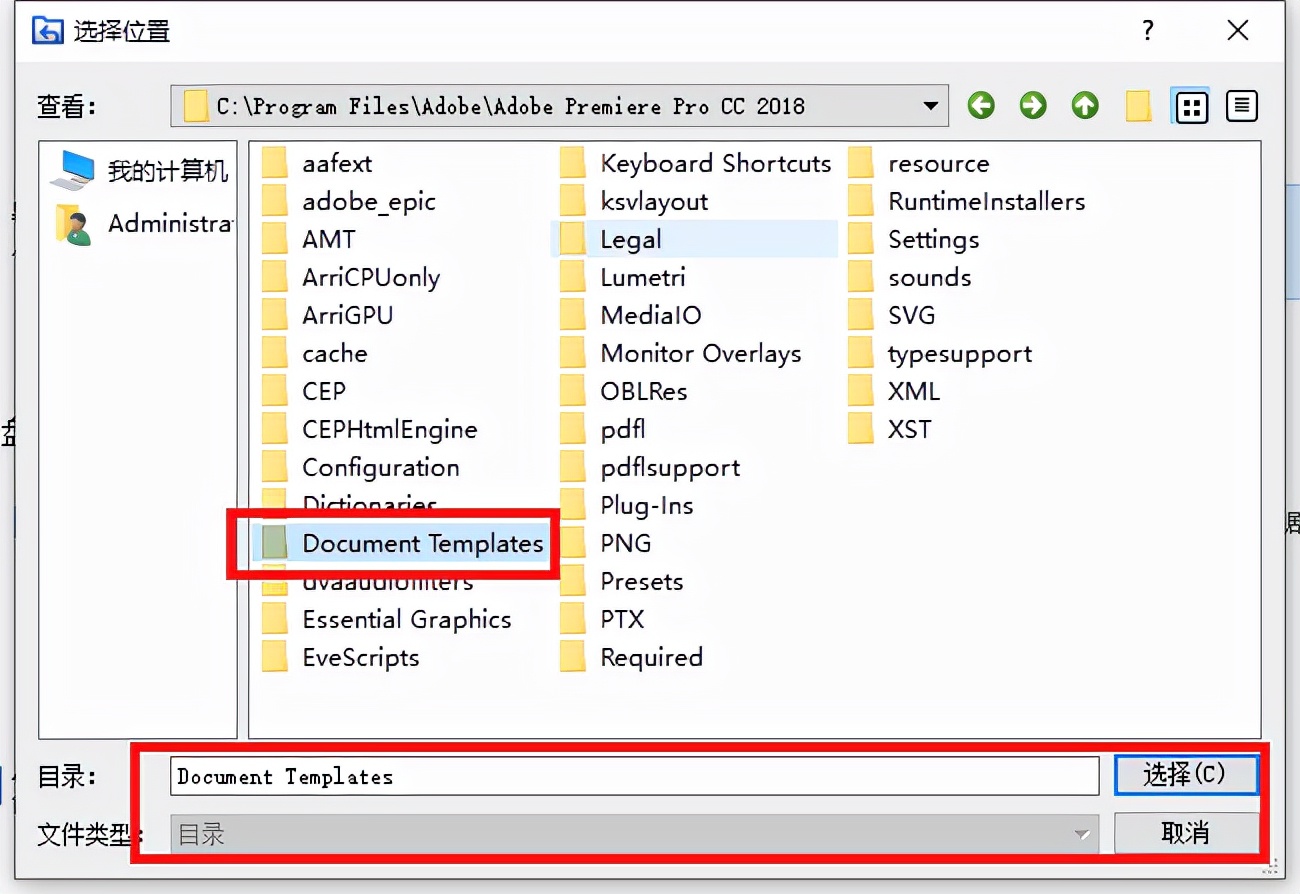
Task: Click the PTX folder name
Action: point(623,619)
